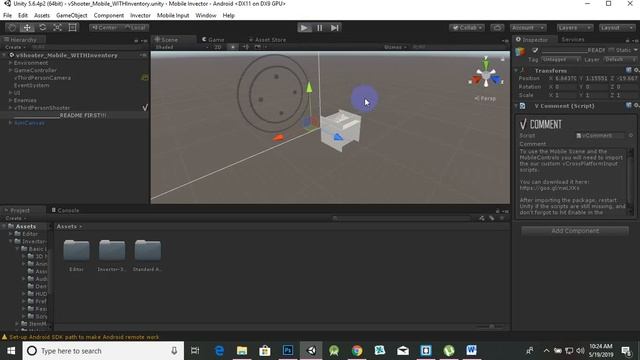Open the Mobile Input menu
640x360 pixels.
[173, 16]
